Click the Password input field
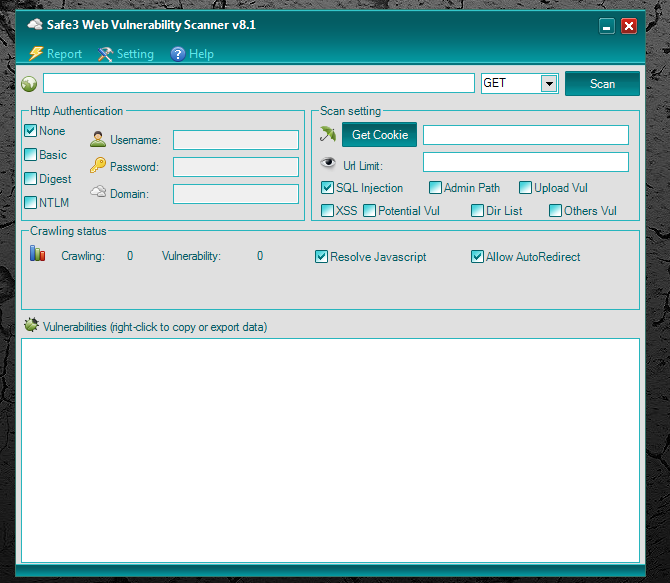670x583 pixels. [236, 167]
